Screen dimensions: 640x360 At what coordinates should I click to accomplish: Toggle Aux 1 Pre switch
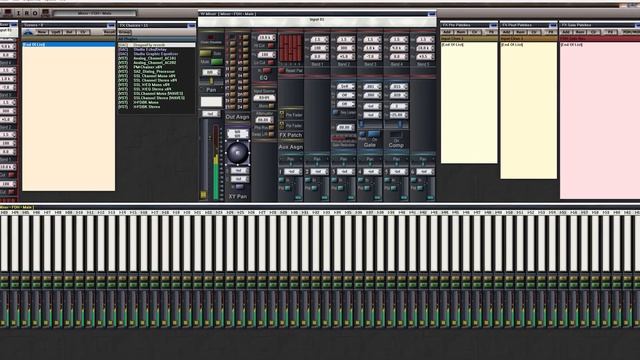288,188
